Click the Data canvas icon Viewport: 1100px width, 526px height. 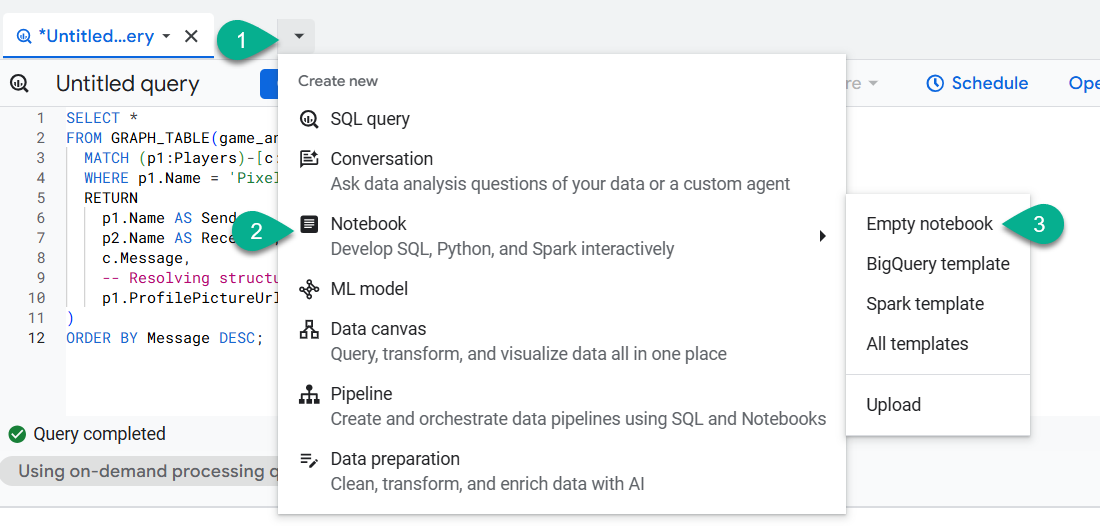pyautogui.click(x=309, y=329)
